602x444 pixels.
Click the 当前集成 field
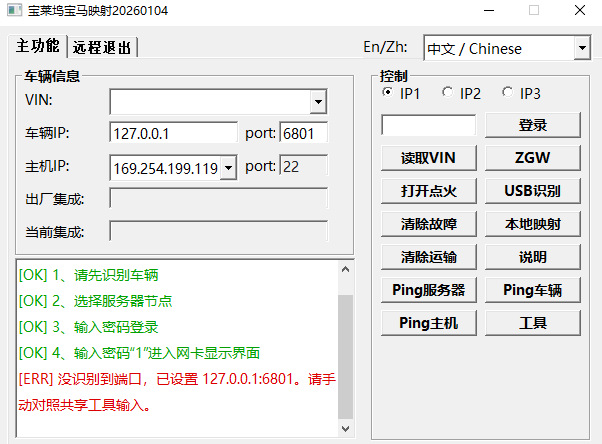(x=219, y=231)
